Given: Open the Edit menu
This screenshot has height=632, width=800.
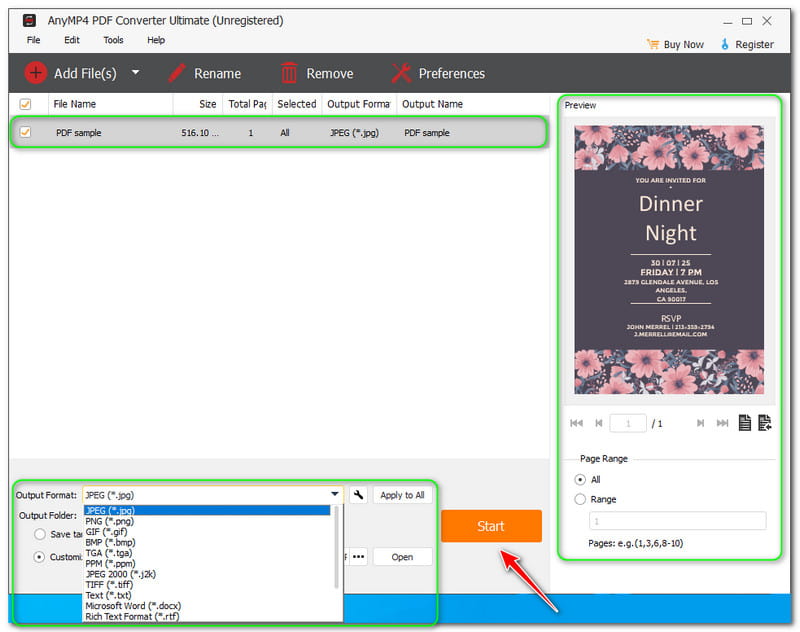Looking at the screenshot, I should (x=72, y=40).
